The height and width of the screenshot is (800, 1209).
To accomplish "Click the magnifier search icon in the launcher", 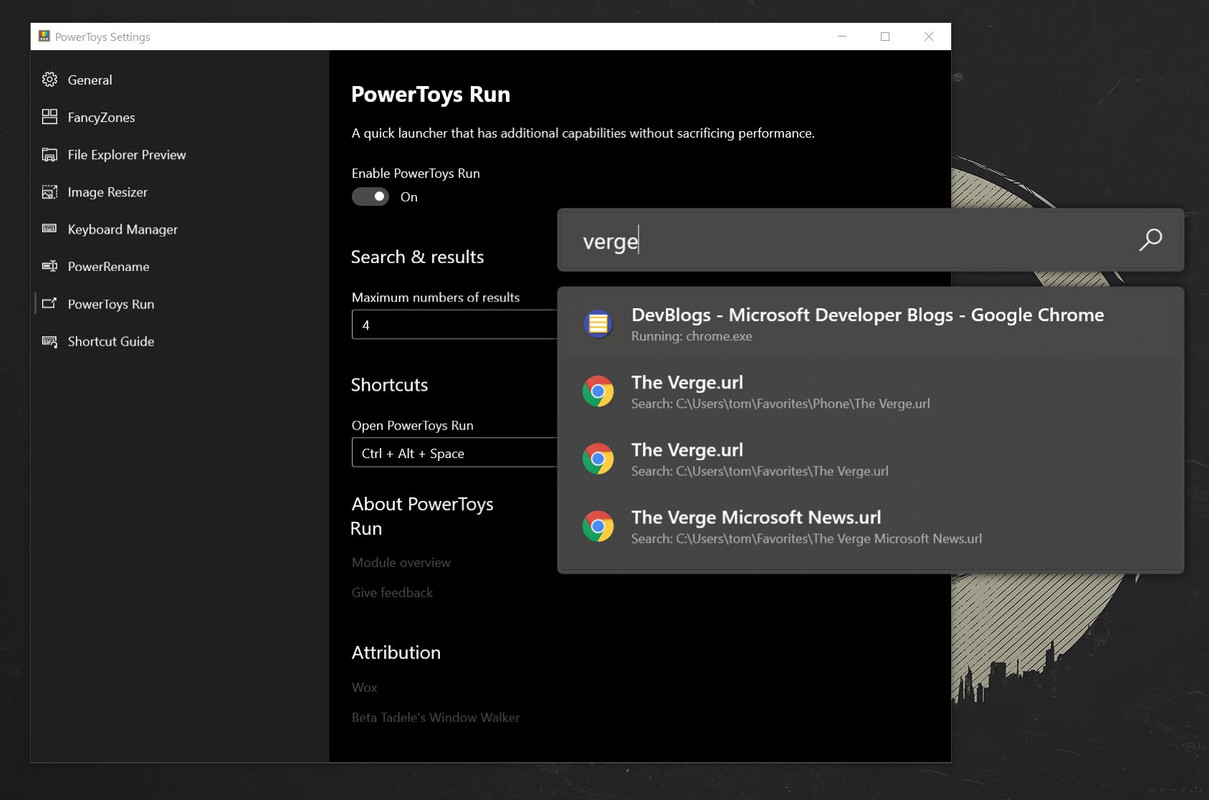I will pos(1151,240).
